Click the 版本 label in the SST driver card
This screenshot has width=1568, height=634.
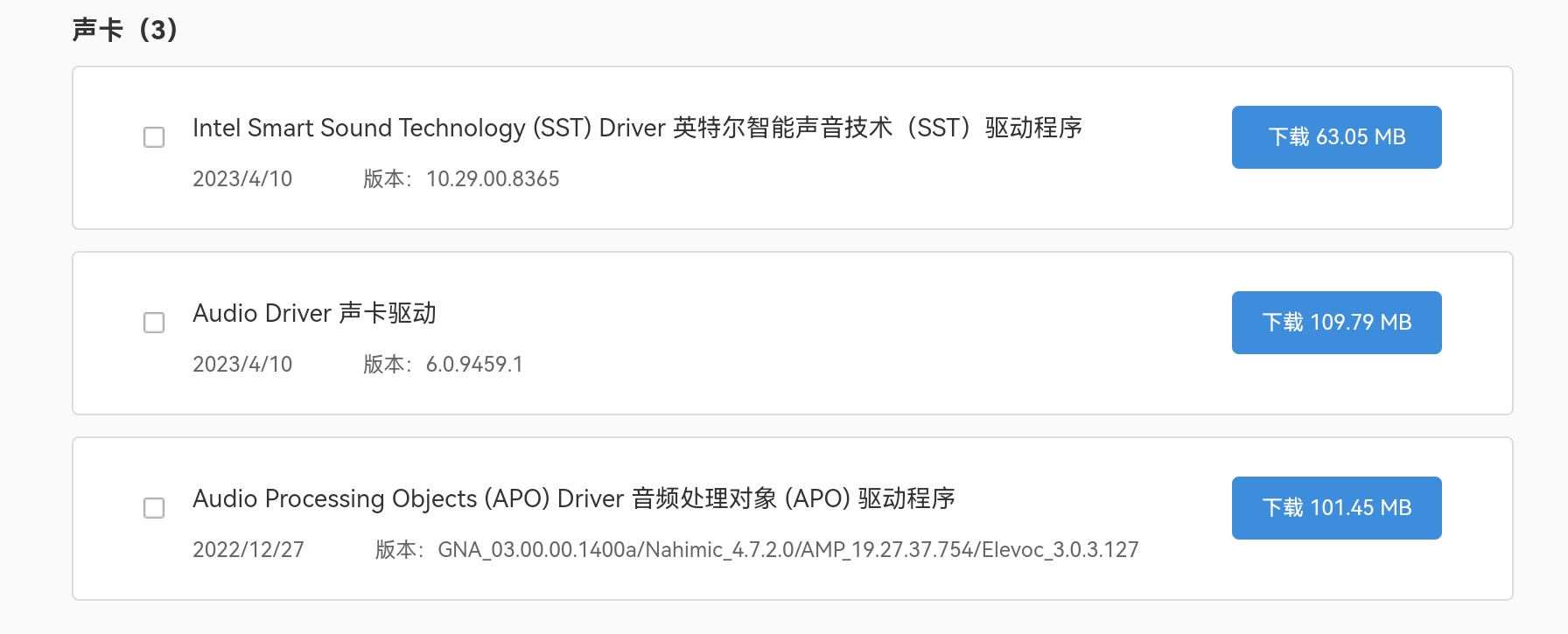[383, 179]
